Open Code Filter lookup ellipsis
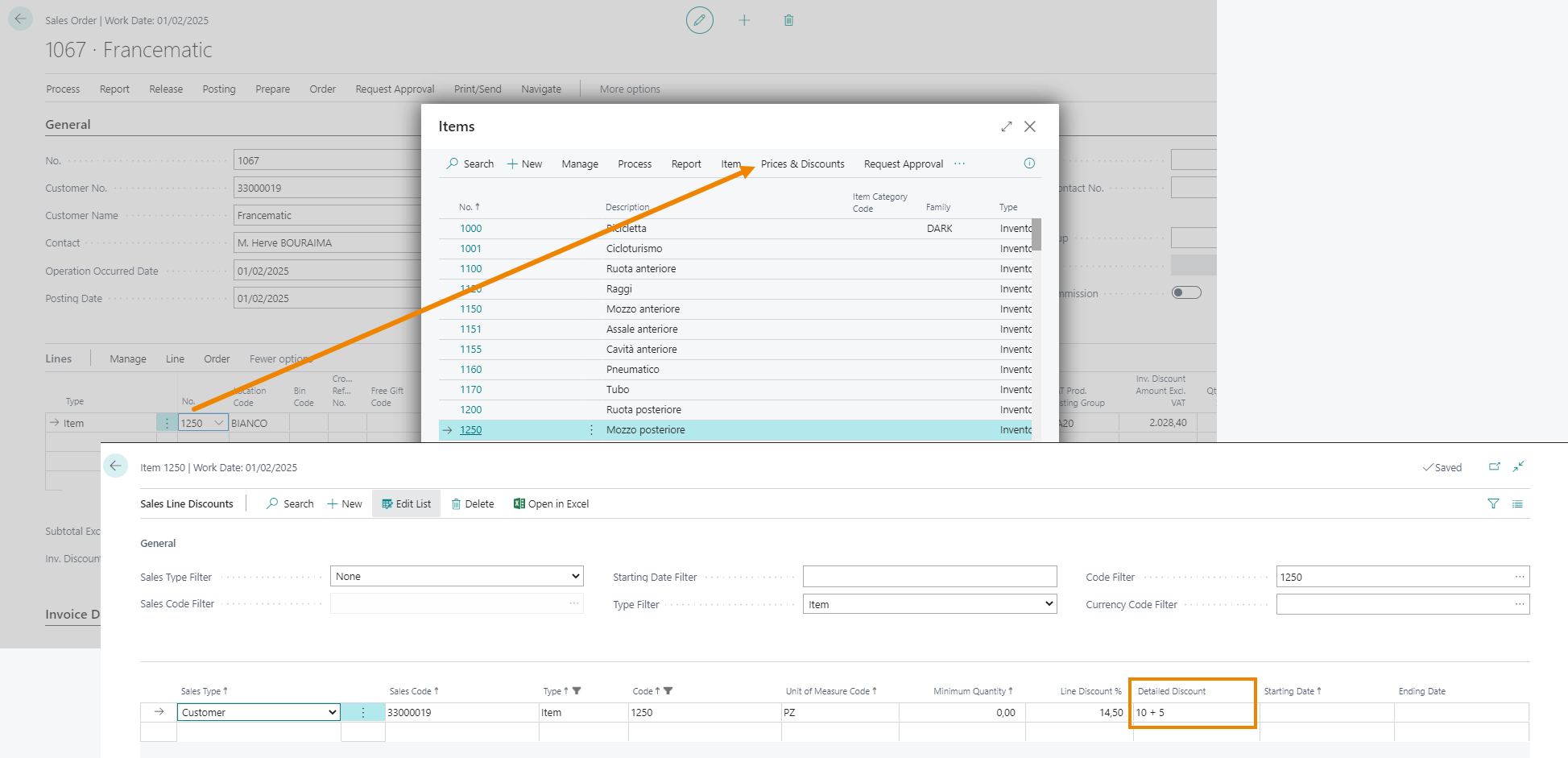 [x=1519, y=577]
